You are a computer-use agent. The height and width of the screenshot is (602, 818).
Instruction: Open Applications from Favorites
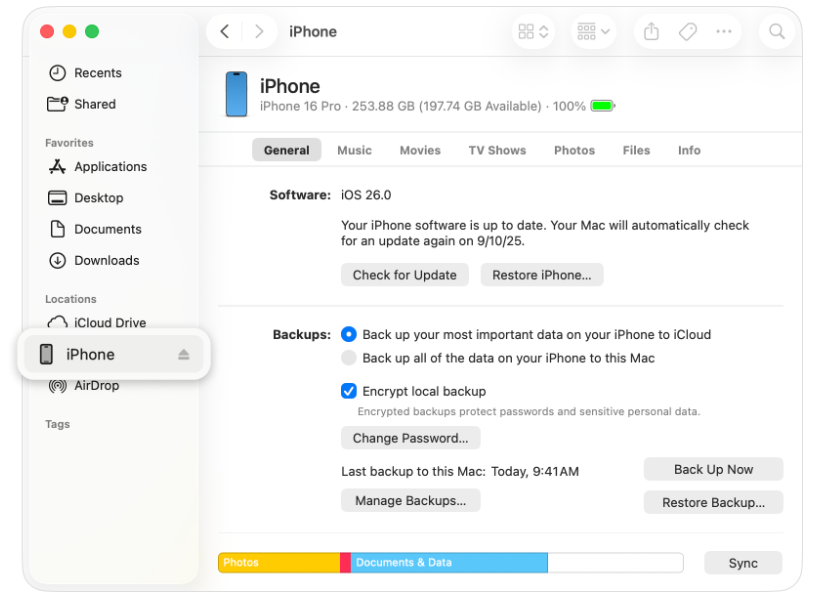point(113,166)
